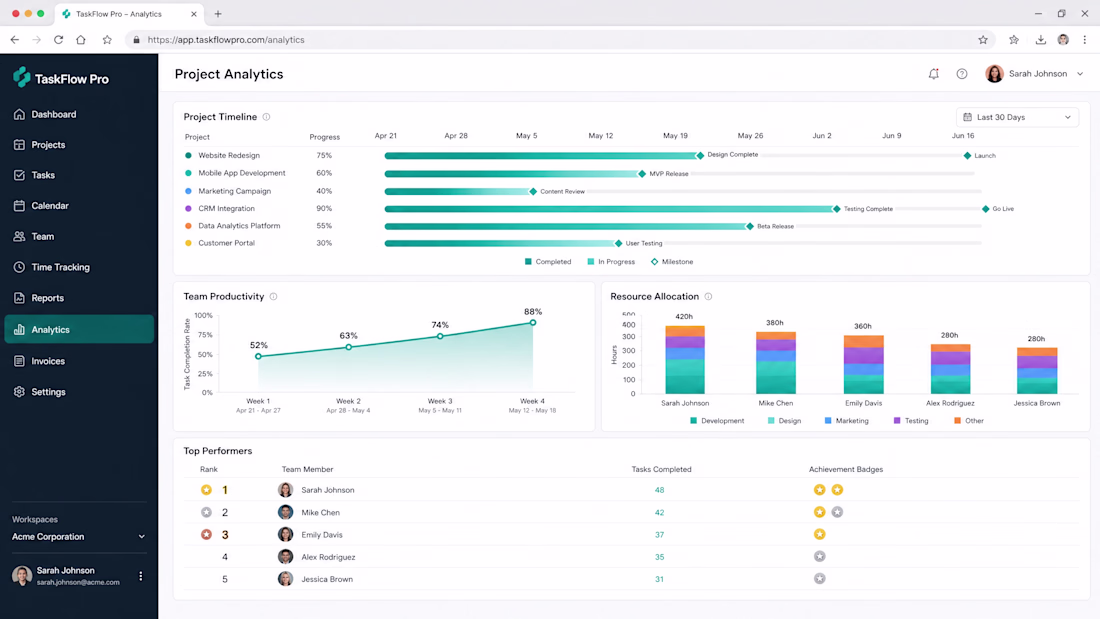Click Emily Davis's gold achievement badge
1100x619 pixels.
click(x=819, y=534)
